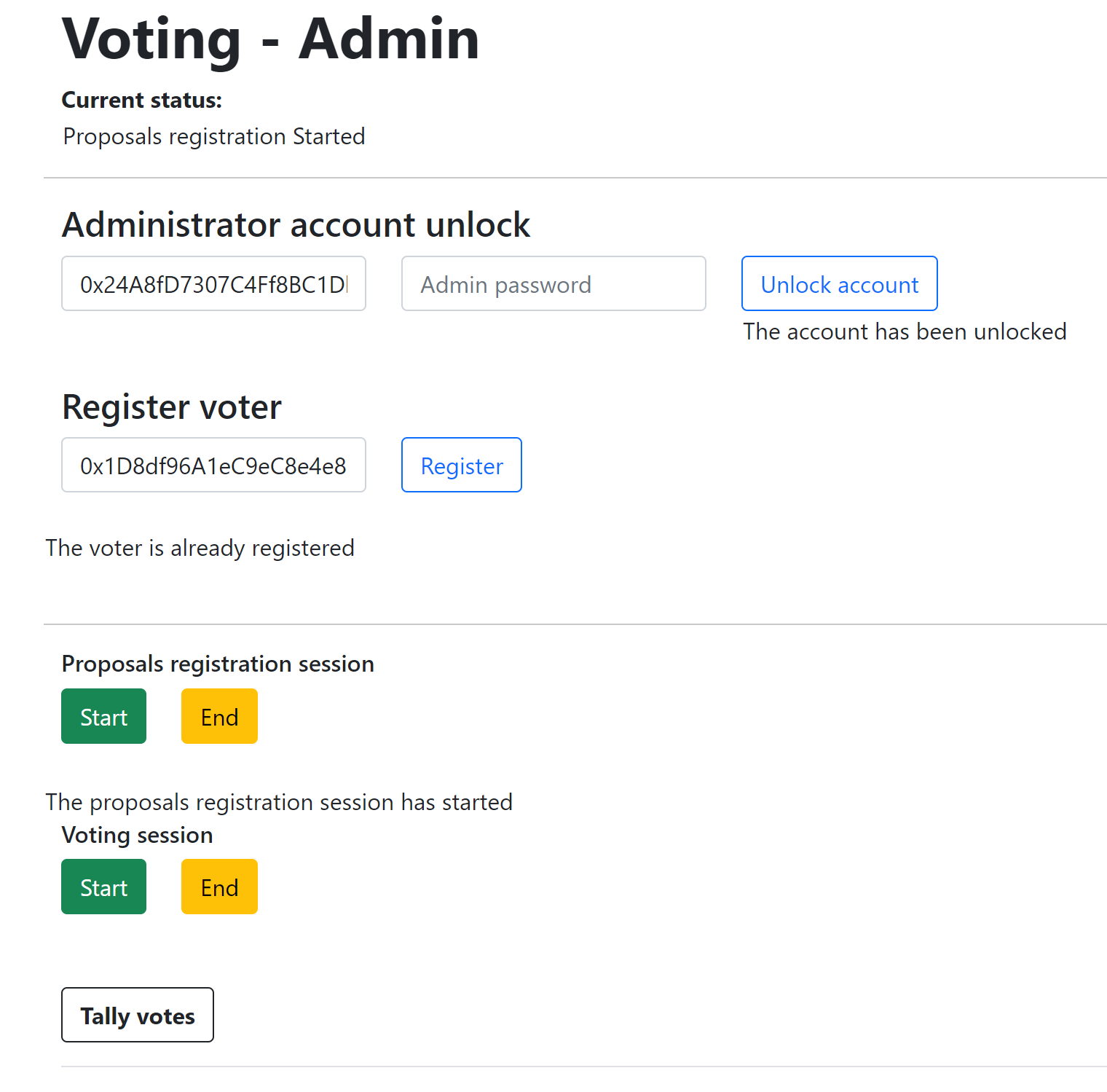The height and width of the screenshot is (1092, 1107).
Task: Click the administrator address input field
Action: [x=213, y=284]
